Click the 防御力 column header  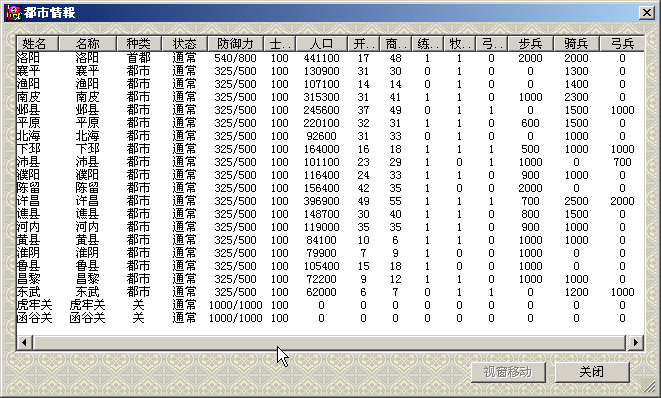tap(235, 43)
